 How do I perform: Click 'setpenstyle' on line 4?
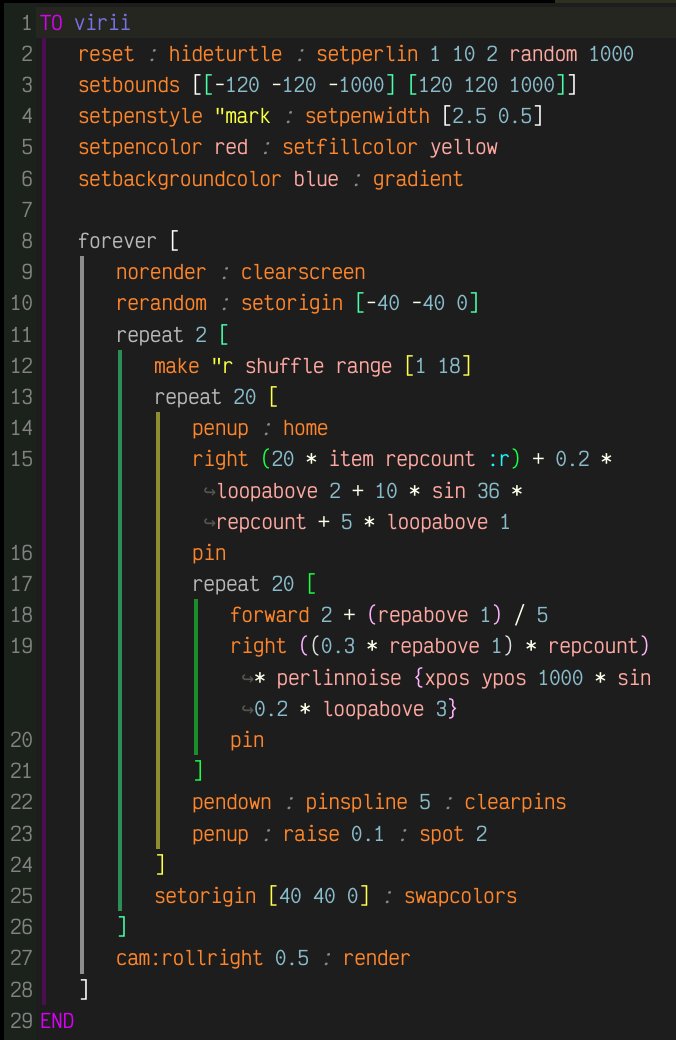click(140, 117)
